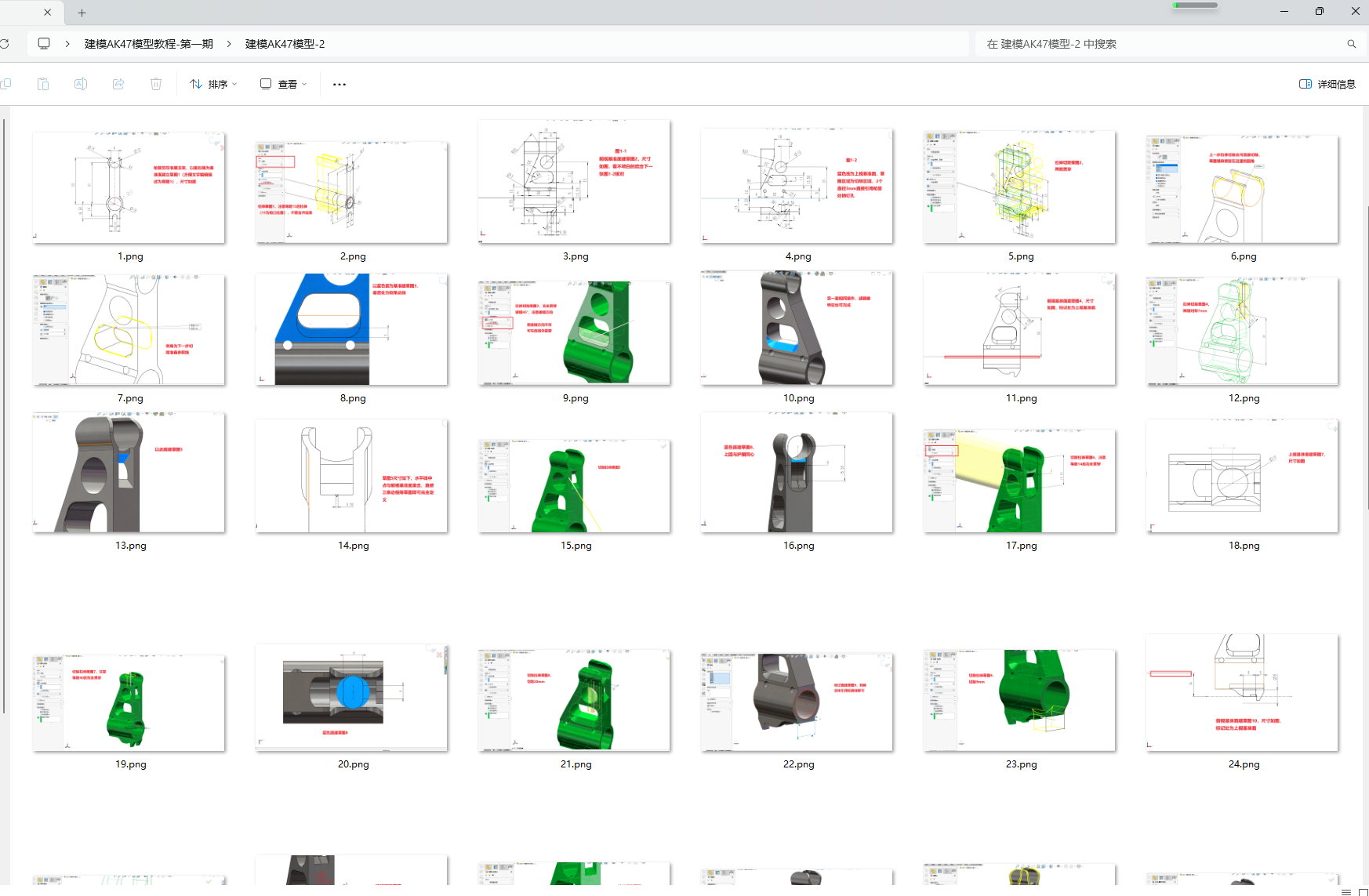The width and height of the screenshot is (1369, 896).
Task: Select thumbnail 14.png
Action: coord(352,476)
